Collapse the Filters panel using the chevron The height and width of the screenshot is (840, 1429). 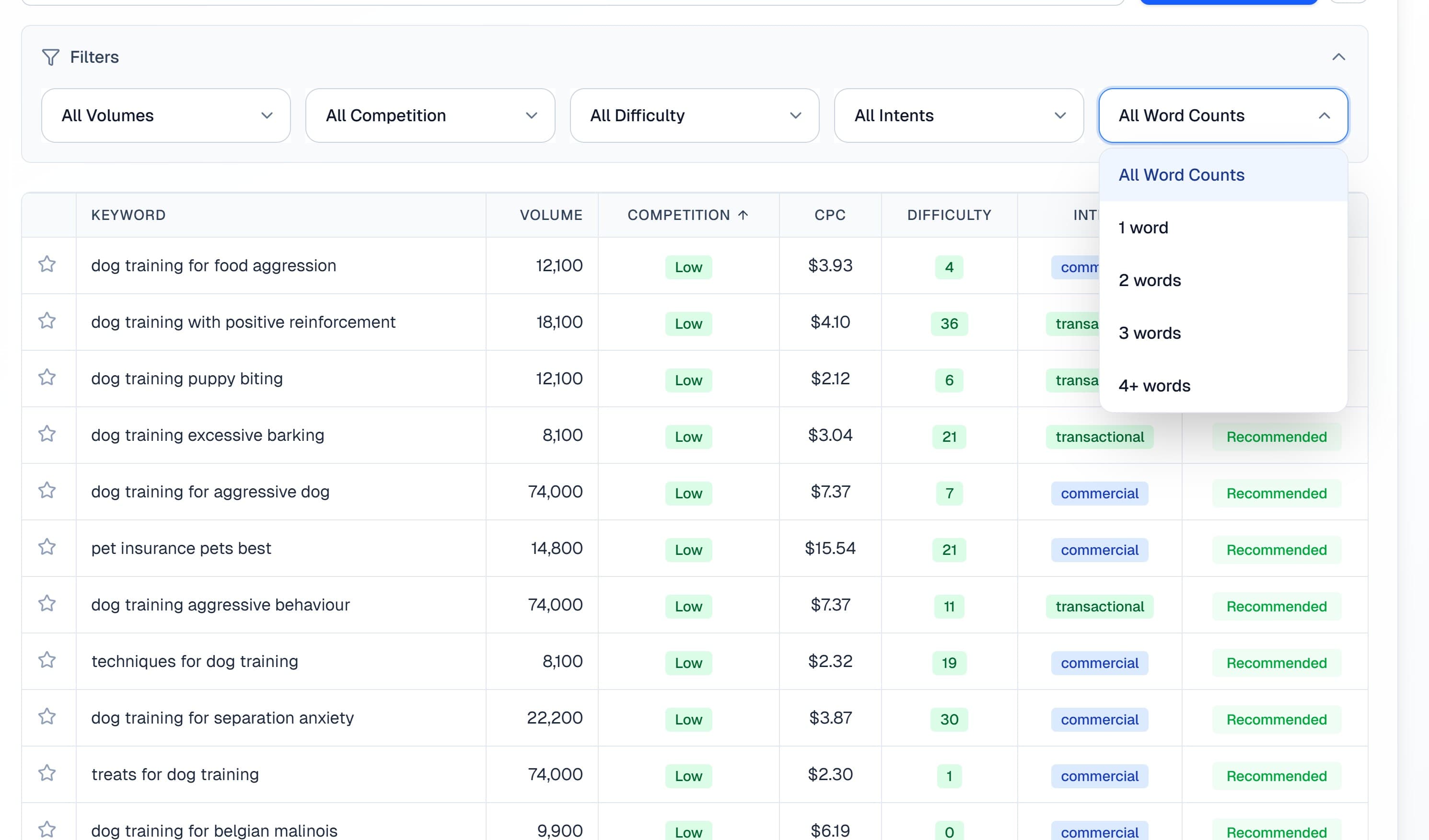coord(1340,57)
